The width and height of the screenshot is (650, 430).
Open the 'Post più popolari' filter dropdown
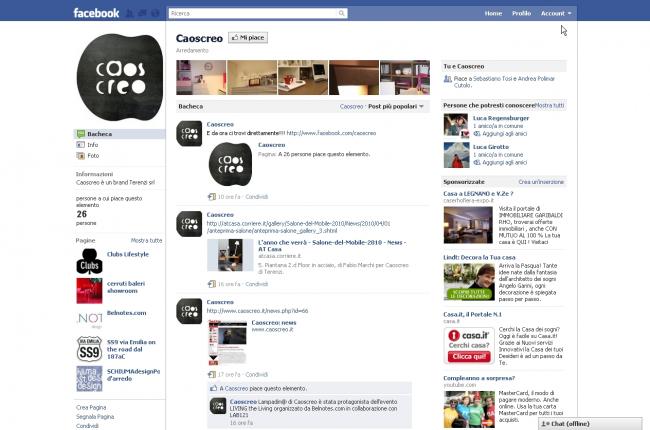coord(395,107)
